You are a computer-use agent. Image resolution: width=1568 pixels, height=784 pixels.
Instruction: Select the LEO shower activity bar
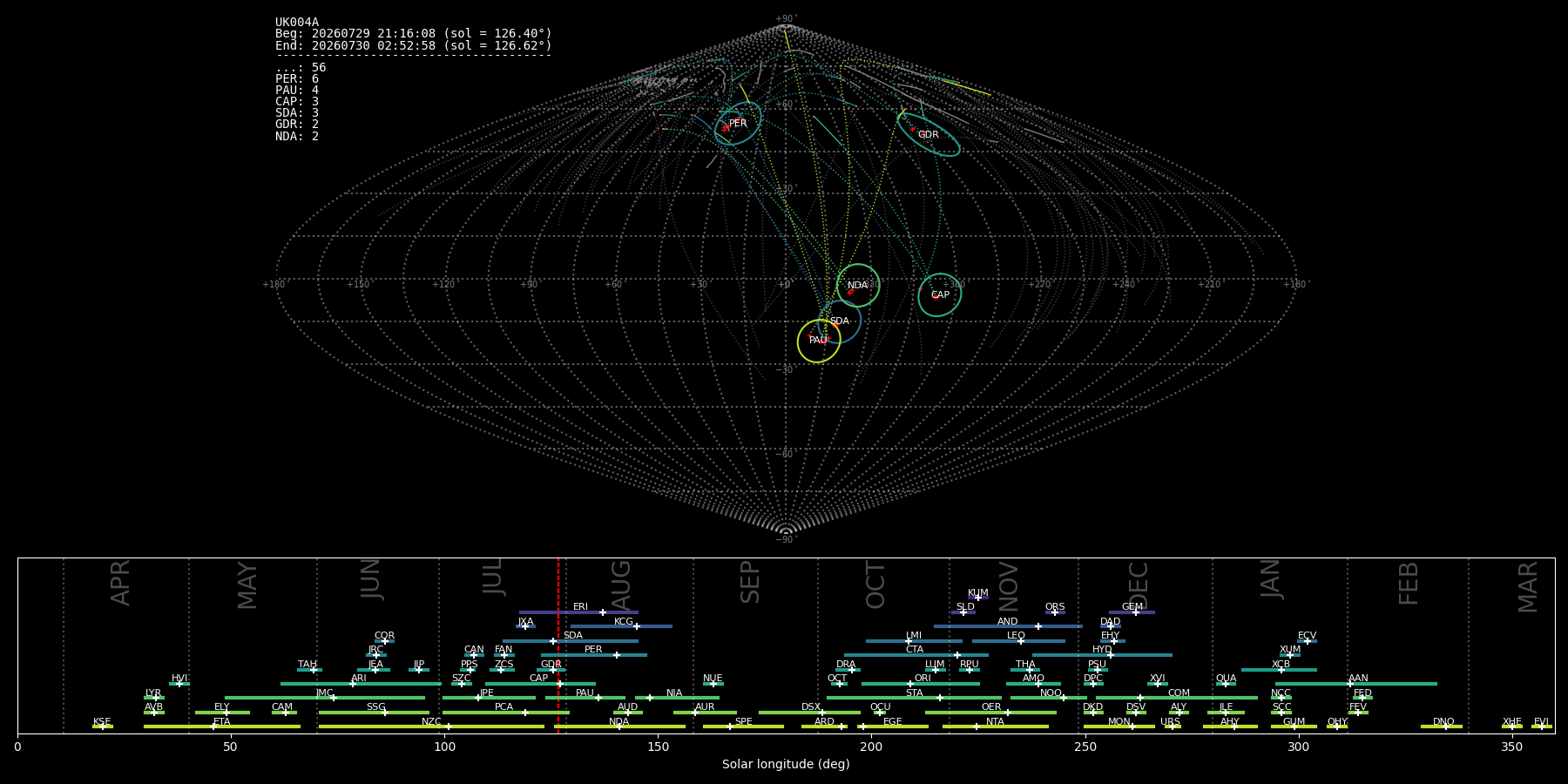pyautogui.click(x=1018, y=641)
